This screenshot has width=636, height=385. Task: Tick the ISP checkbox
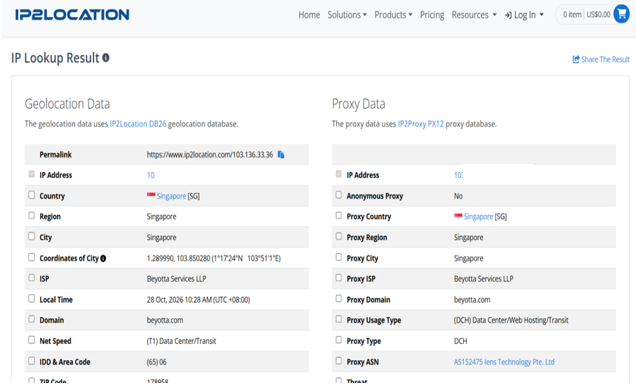pyautogui.click(x=32, y=277)
